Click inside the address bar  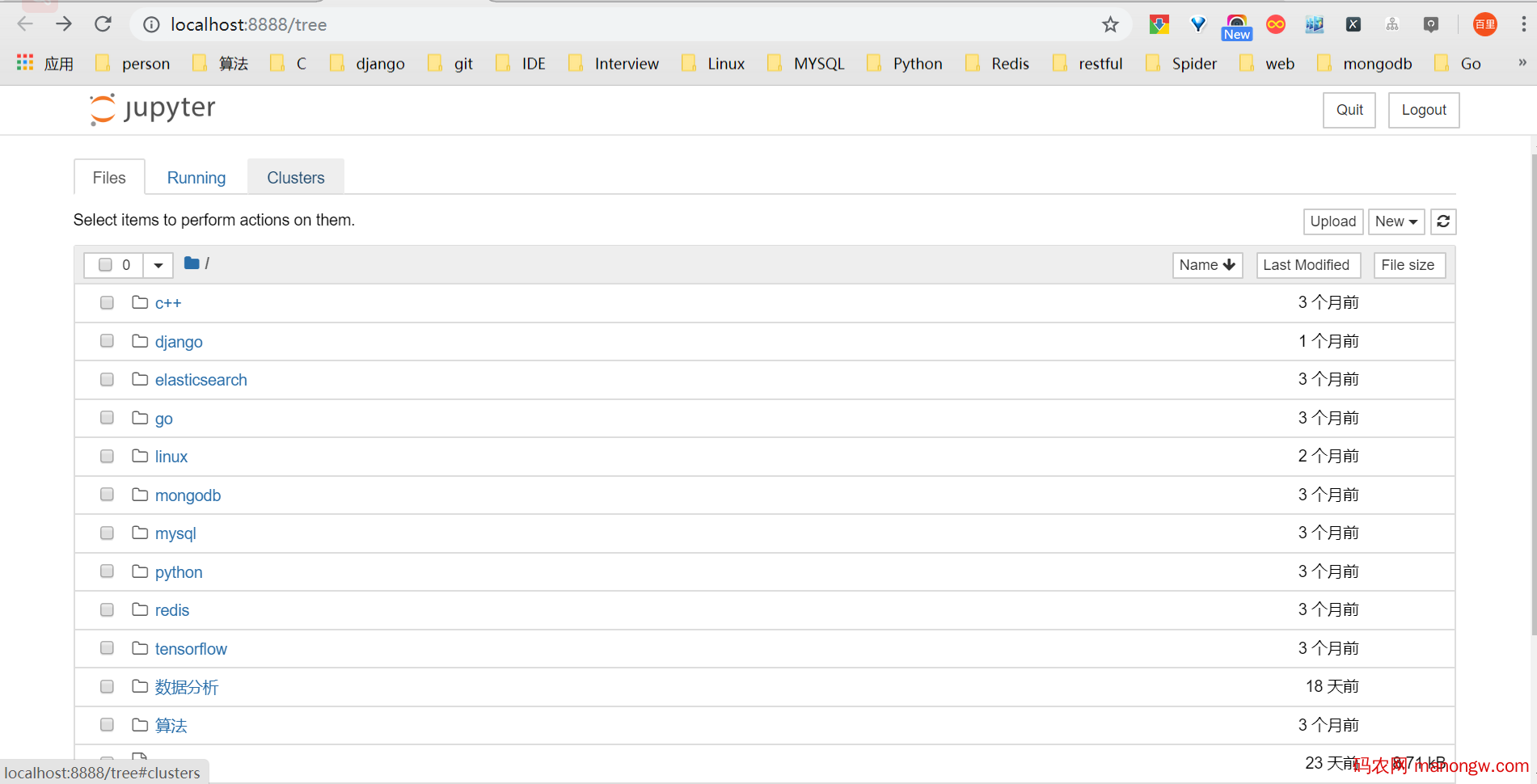pos(485,24)
